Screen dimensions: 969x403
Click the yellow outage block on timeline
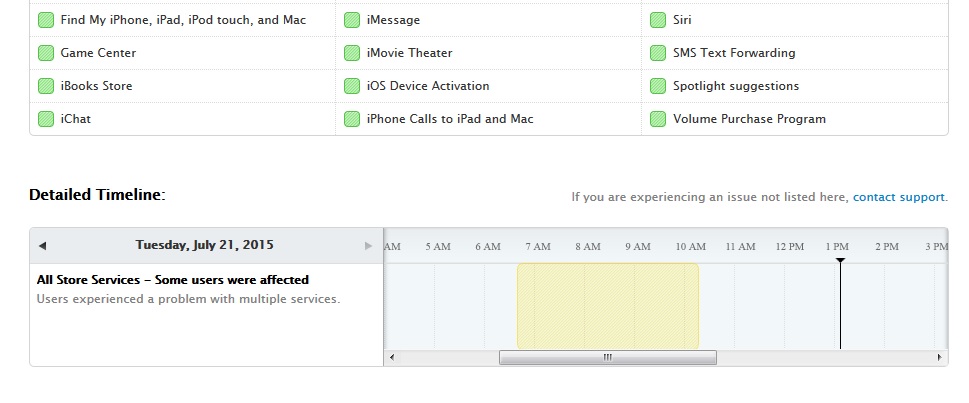pyautogui.click(x=608, y=306)
